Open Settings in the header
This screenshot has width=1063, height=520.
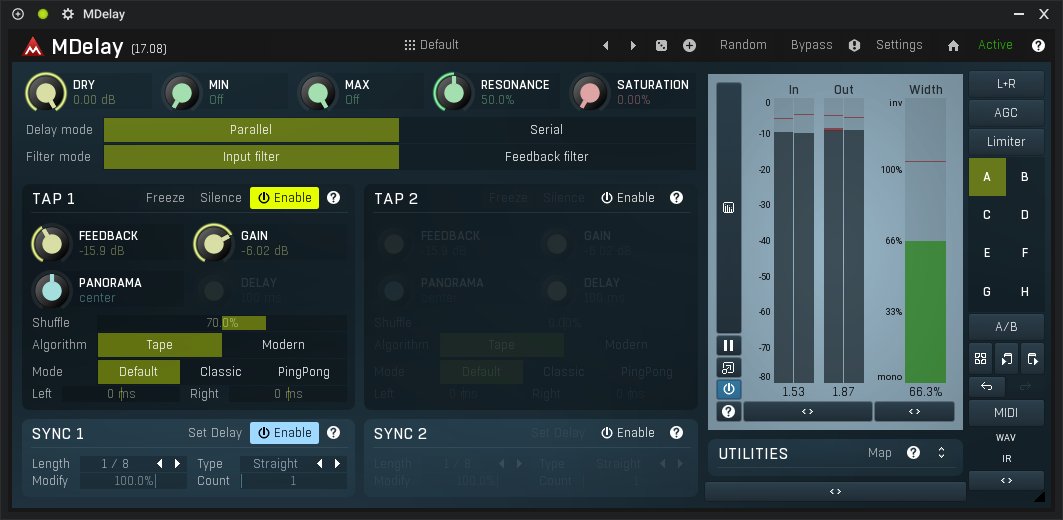pyautogui.click(x=899, y=45)
